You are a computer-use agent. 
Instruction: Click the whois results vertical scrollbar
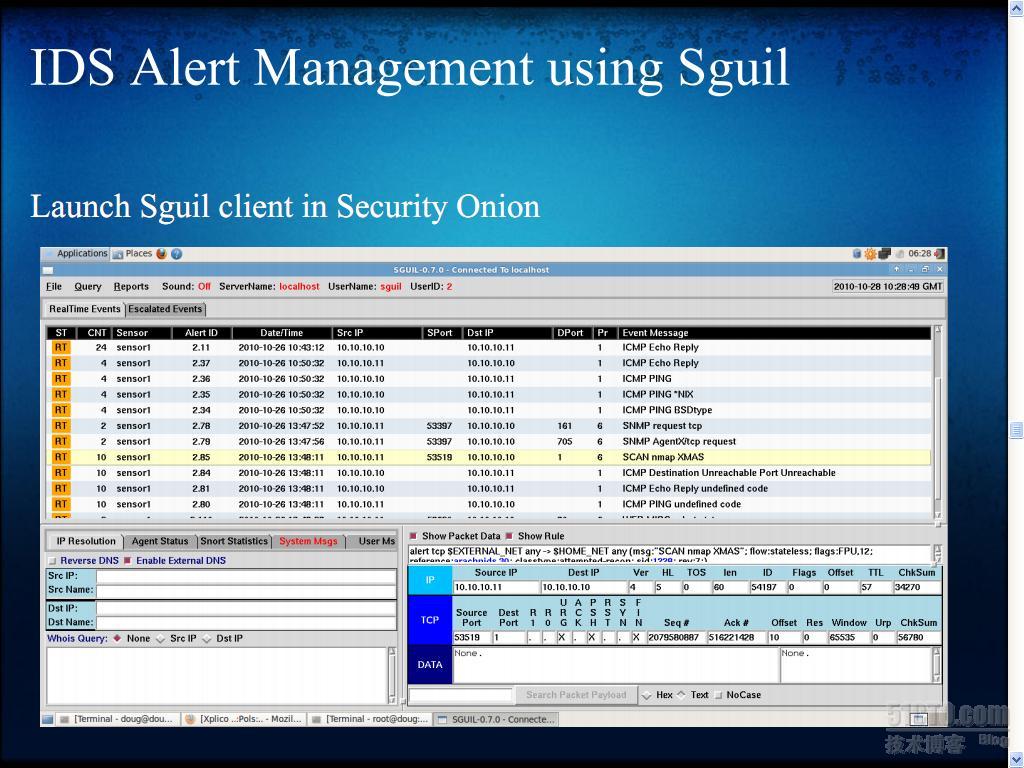392,675
